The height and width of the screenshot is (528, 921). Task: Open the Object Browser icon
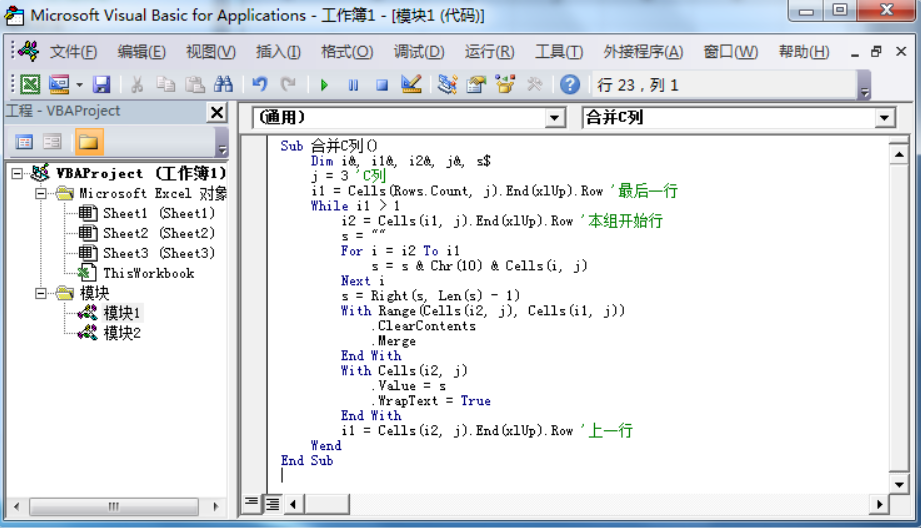point(505,85)
